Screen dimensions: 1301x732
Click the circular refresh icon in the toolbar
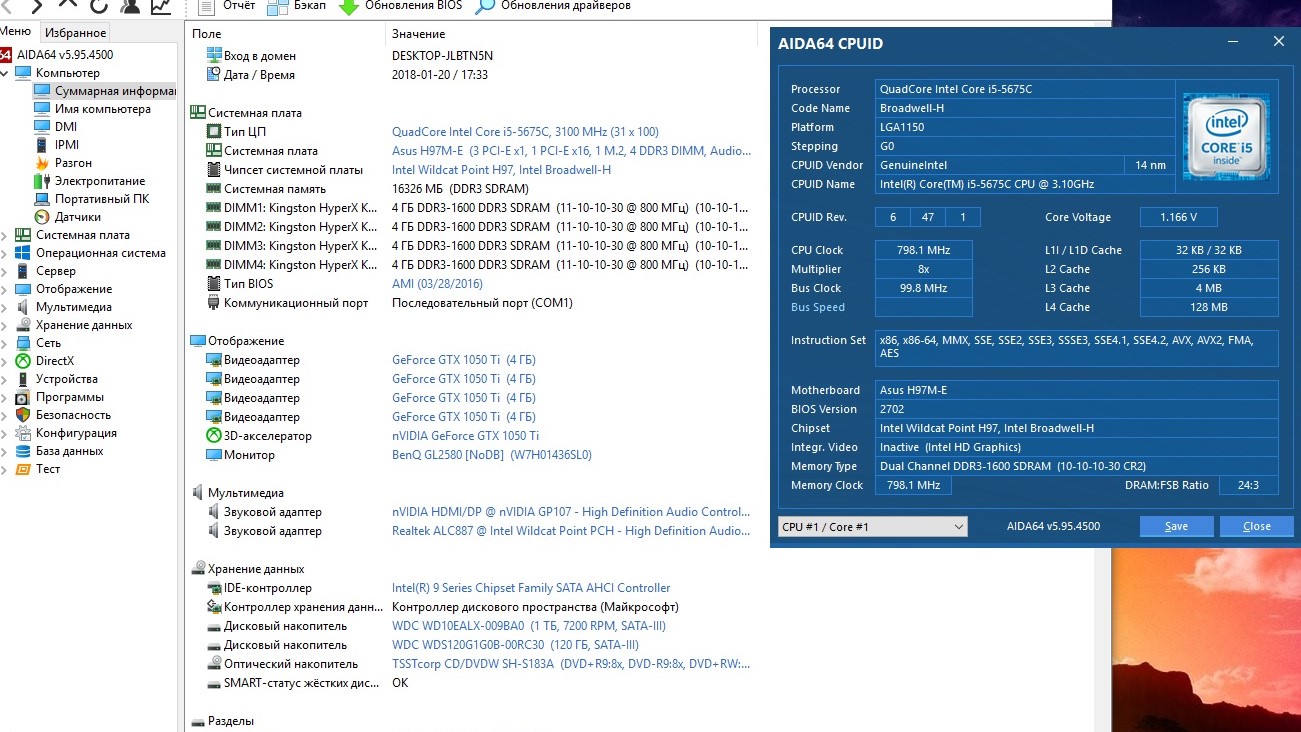(x=99, y=6)
